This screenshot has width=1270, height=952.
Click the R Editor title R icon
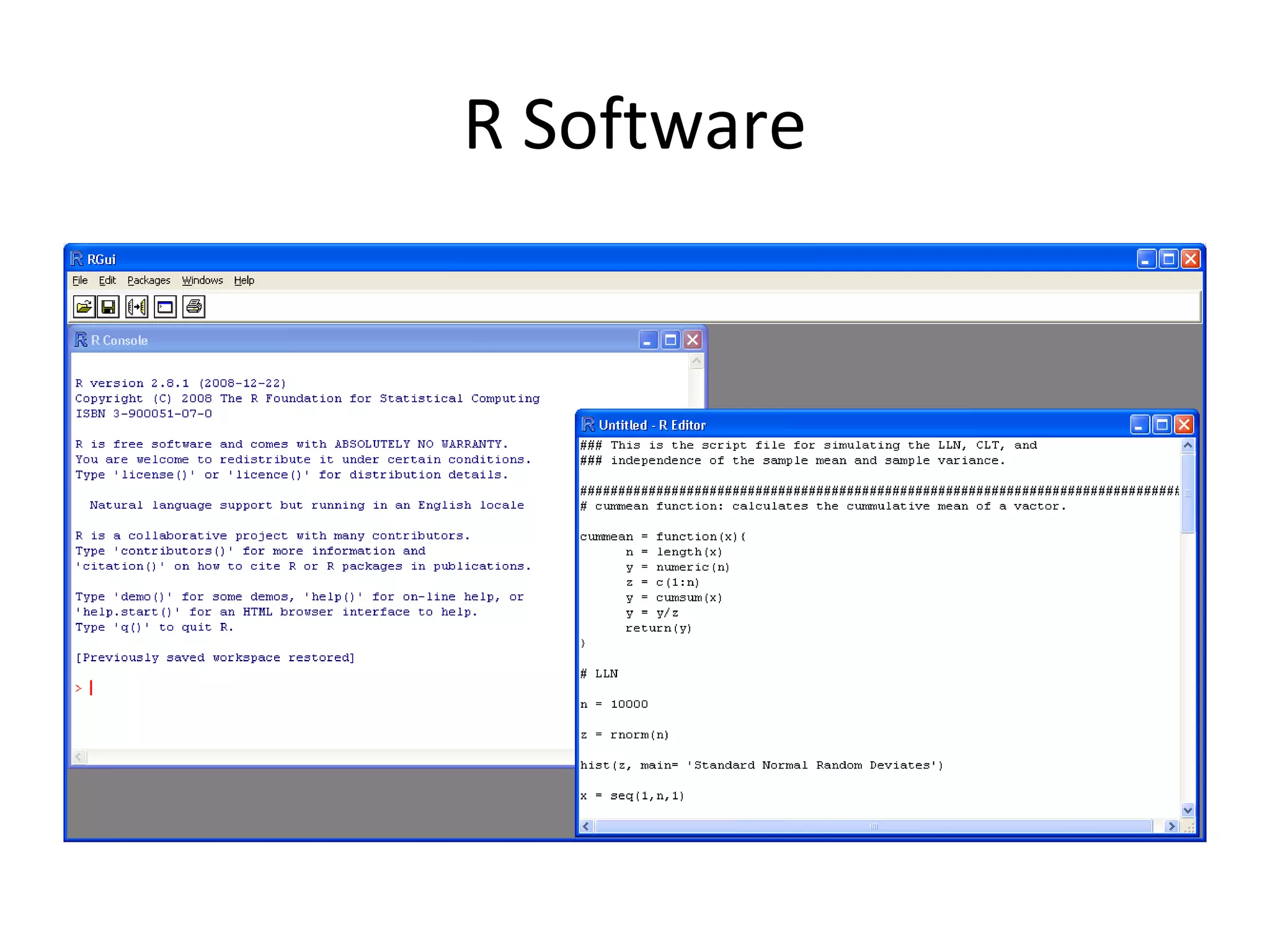pyautogui.click(x=587, y=425)
